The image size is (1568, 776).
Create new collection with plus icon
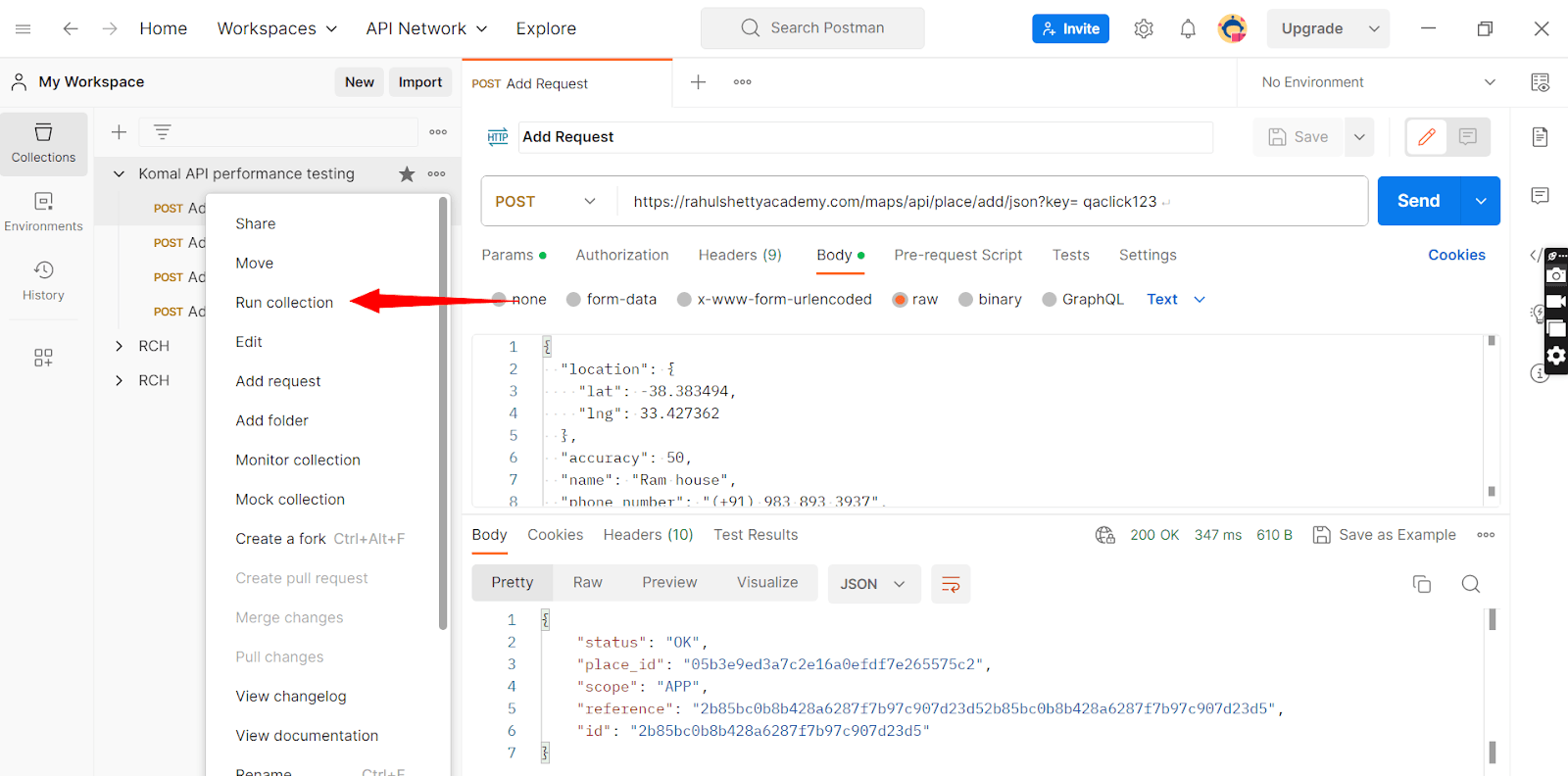tap(119, 132)
